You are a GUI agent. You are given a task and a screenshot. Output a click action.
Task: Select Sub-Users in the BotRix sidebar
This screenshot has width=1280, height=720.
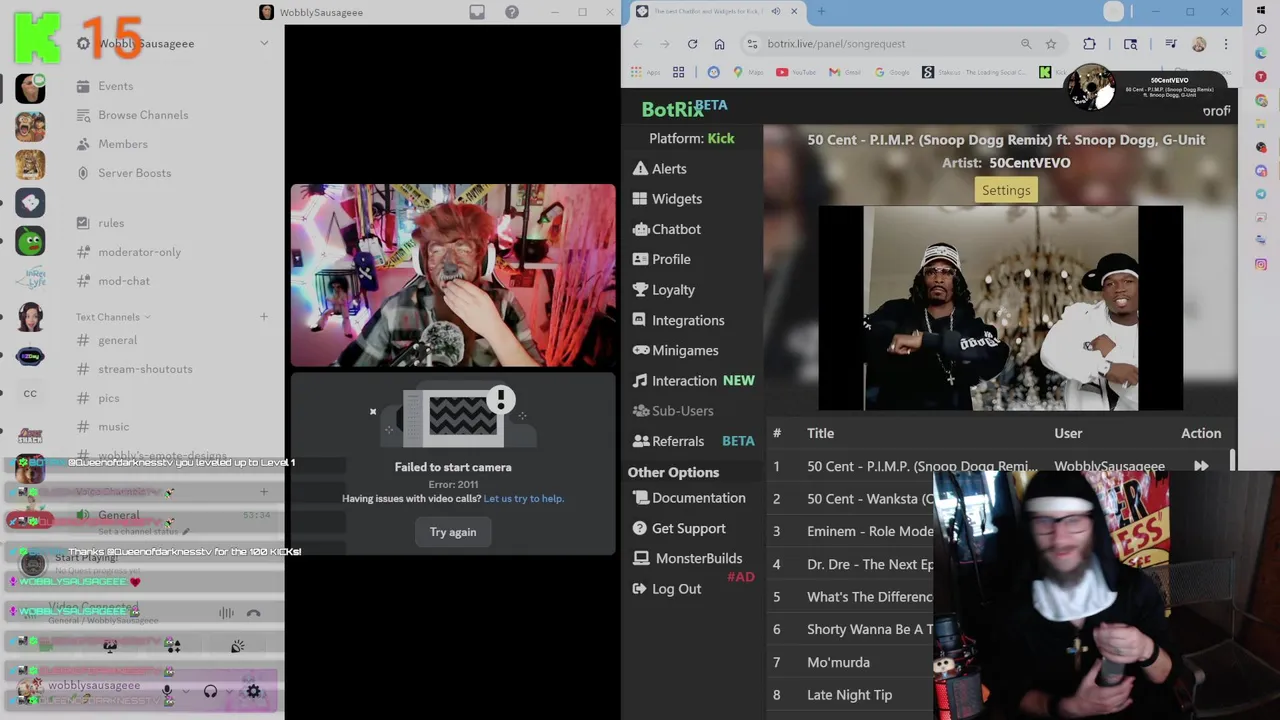(x=673, y=411)
